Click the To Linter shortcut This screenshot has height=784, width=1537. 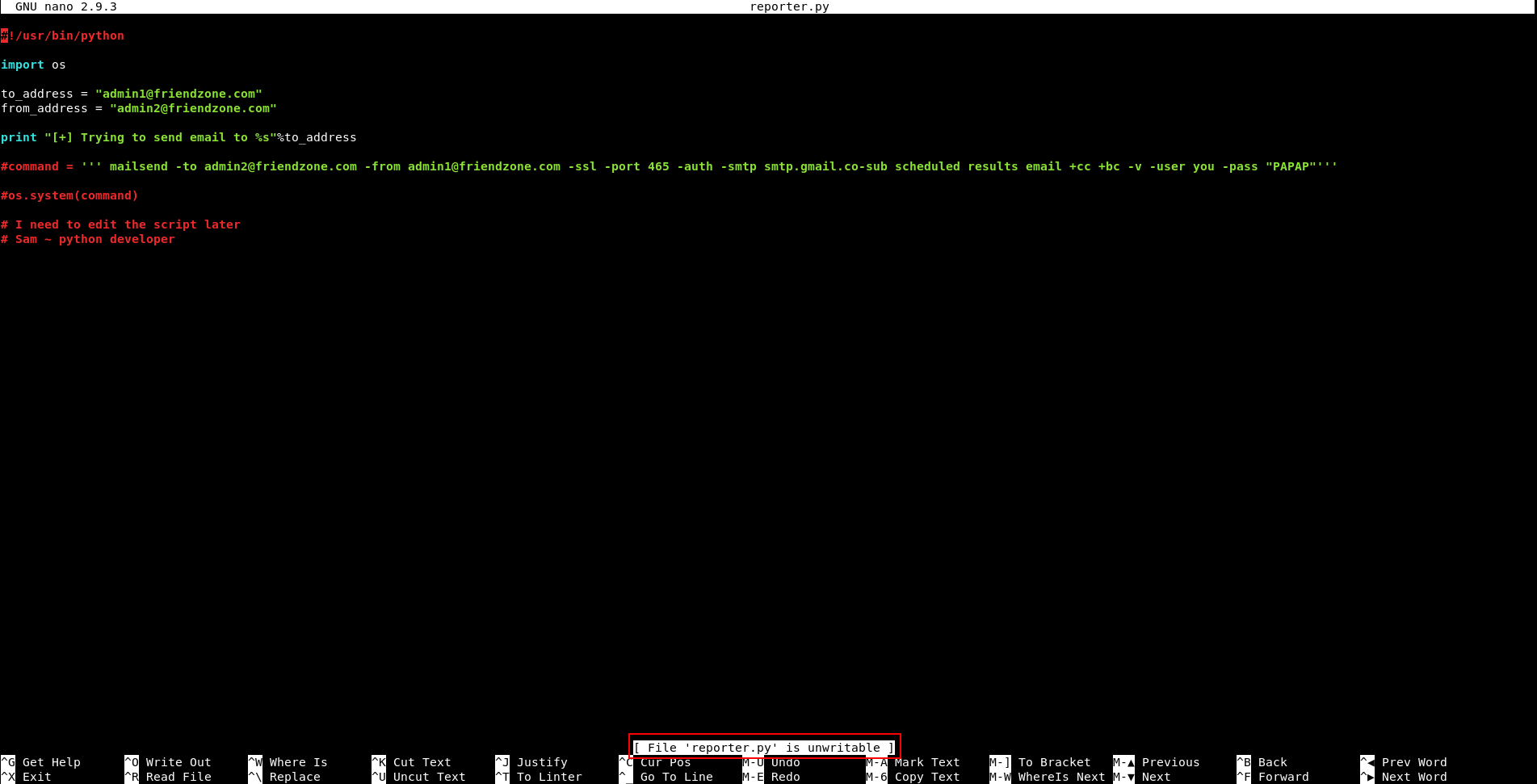click(549, 777)
